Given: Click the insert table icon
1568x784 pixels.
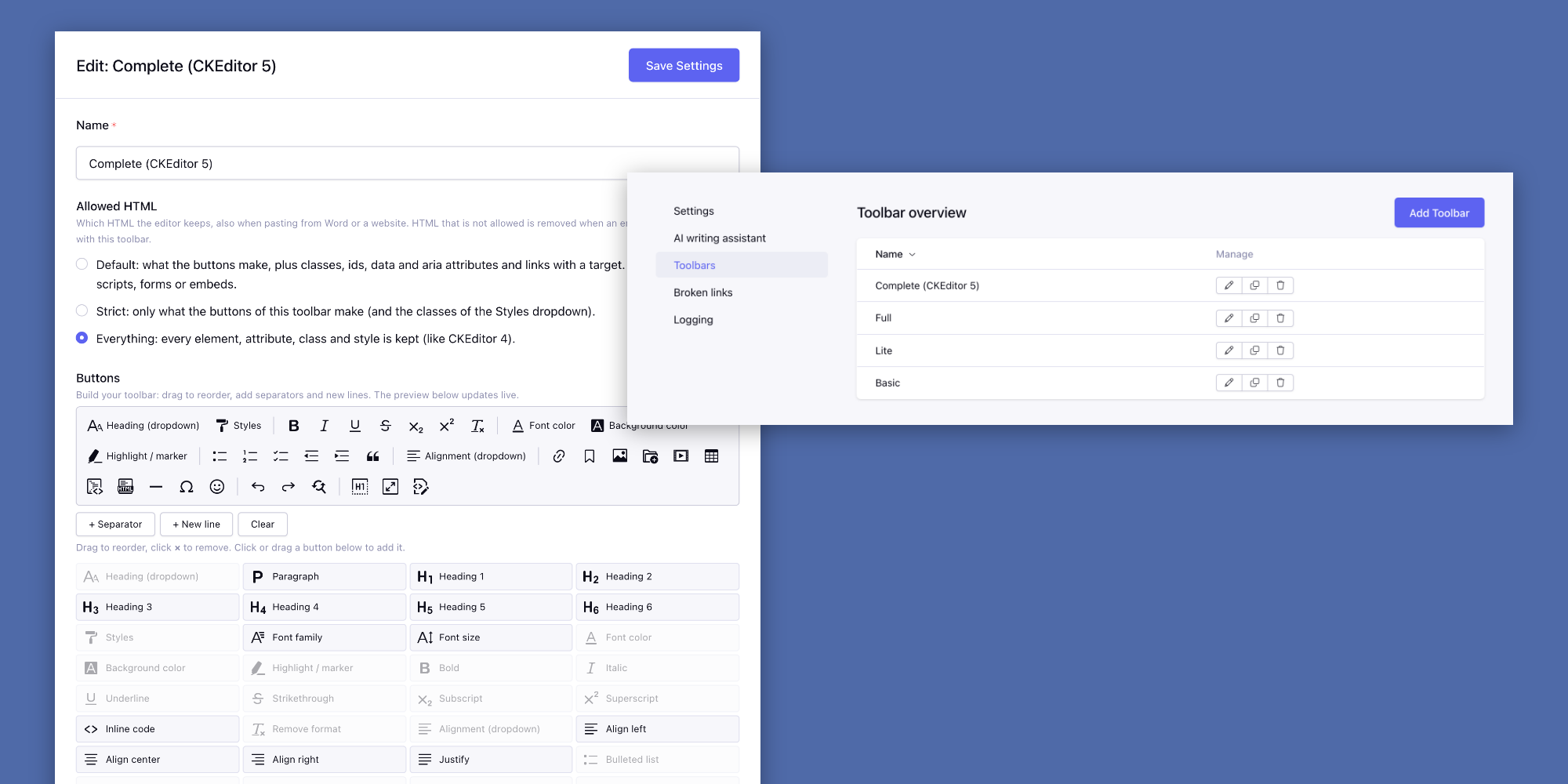Looking at the screenshot, I should (x=712, y=456).
